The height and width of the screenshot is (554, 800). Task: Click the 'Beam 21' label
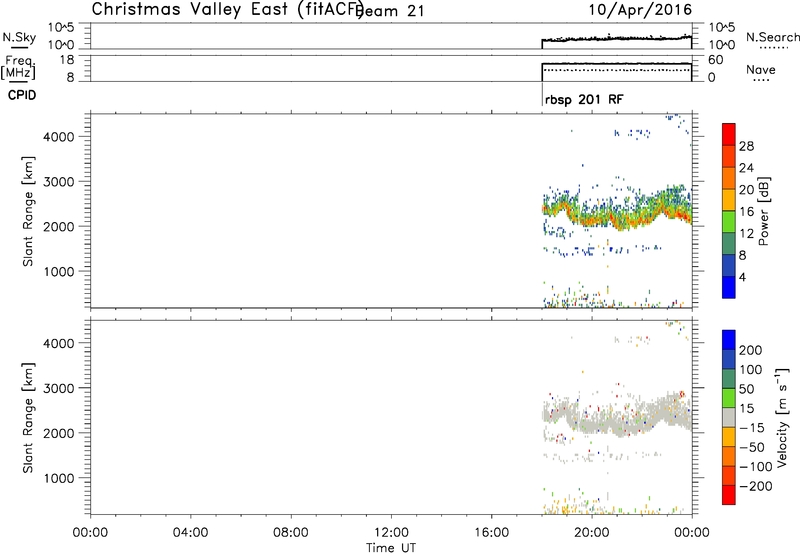pos(390,11)
